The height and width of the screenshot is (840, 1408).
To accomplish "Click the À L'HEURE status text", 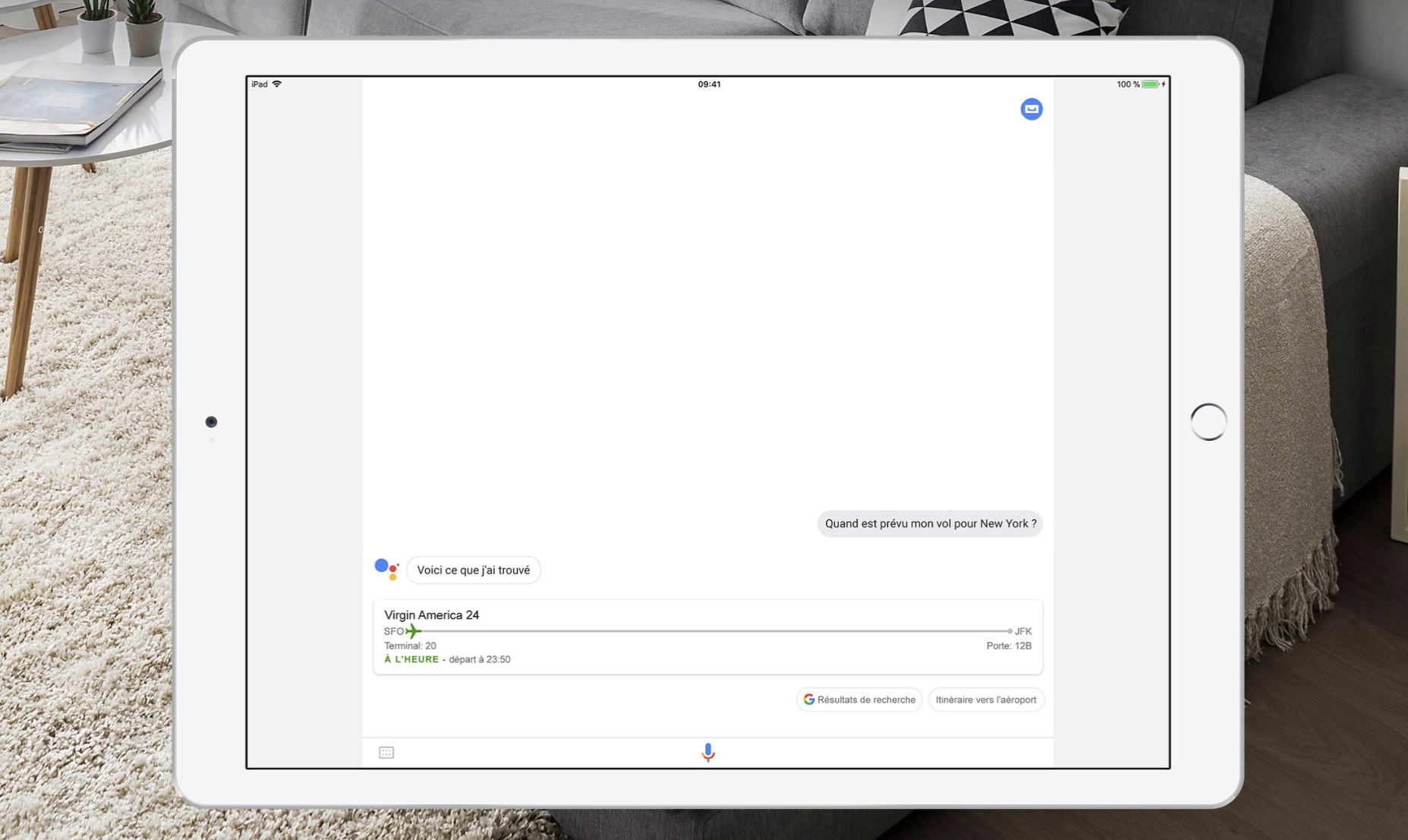I will point(411,659).
